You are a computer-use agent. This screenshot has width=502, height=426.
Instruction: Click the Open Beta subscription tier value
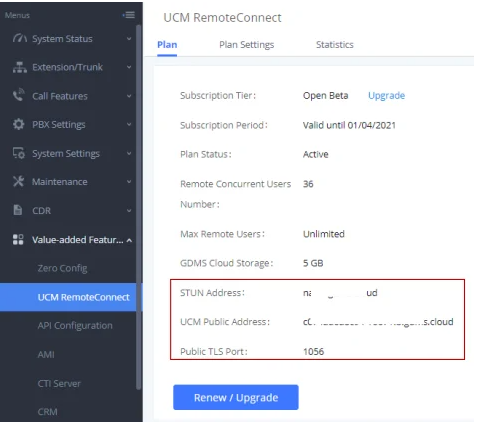325,96
